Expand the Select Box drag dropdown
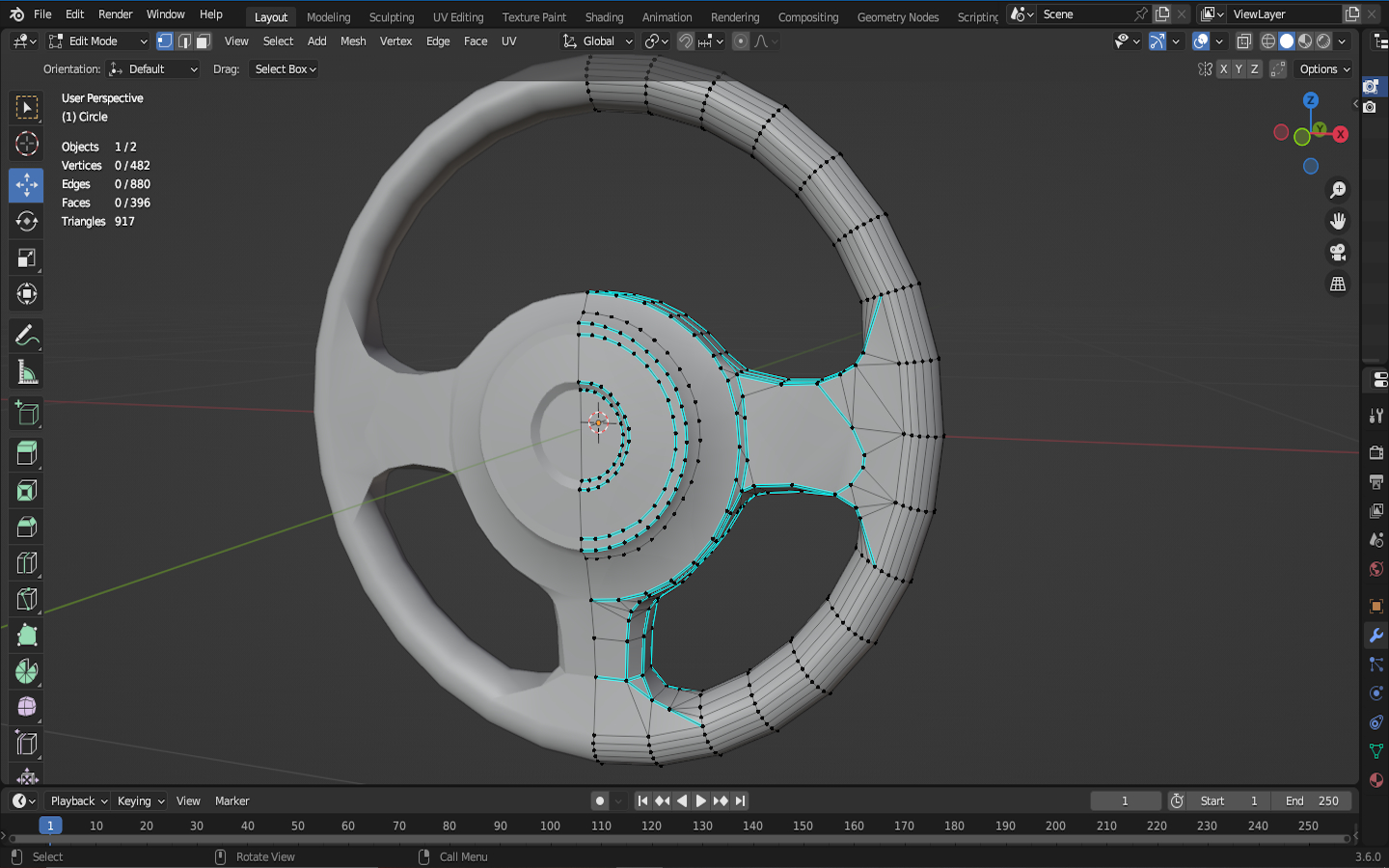This screenshot has width=1389, height=868. (x=286, y=69)
